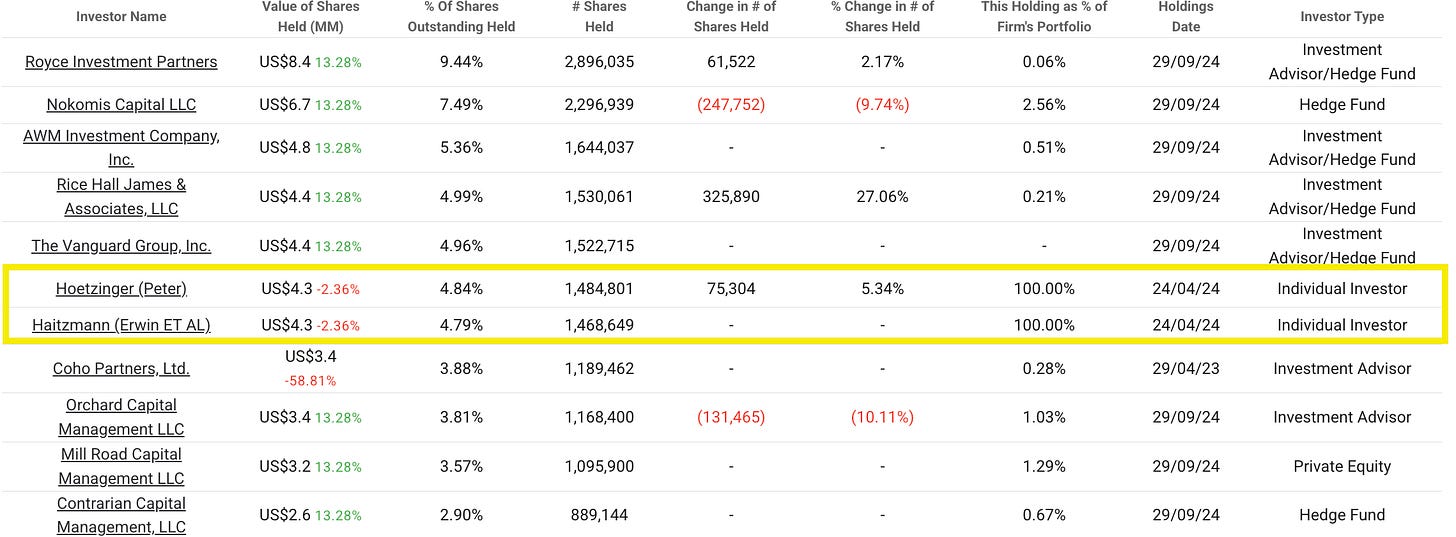1456x537 pixels.
Task: Click % Change in # of Shares header
Action: [881, 17]
